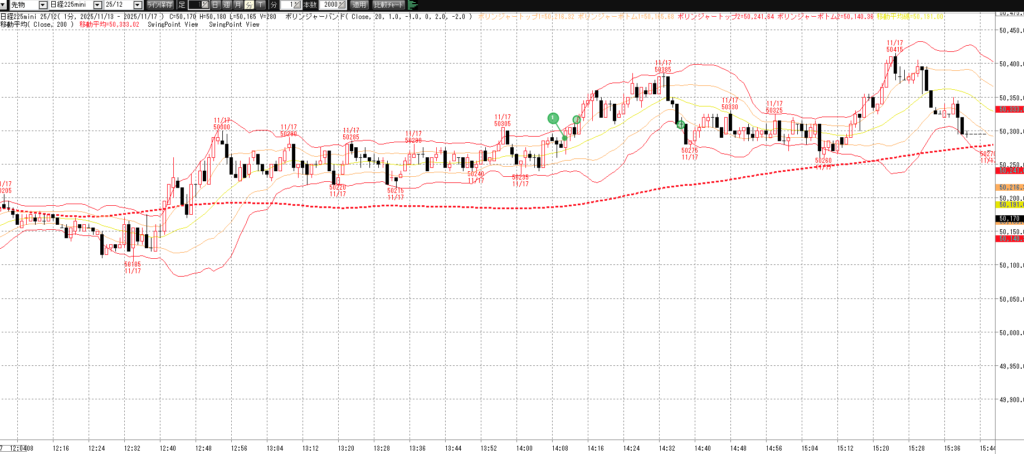The width and height of the screenshot is (1024, 454).
Task: Open the 比較チャート comparison chart
Action: (387, 5)
